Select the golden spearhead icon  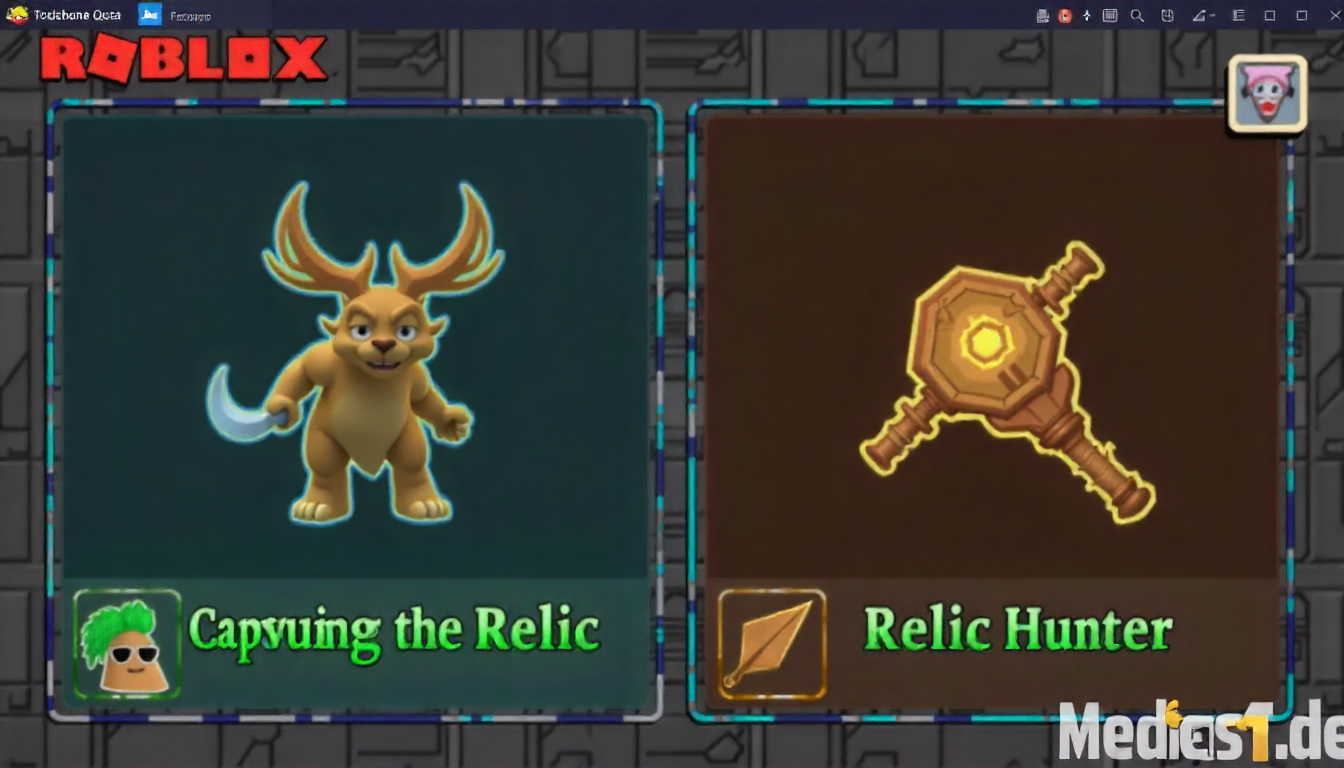[771, 644]
